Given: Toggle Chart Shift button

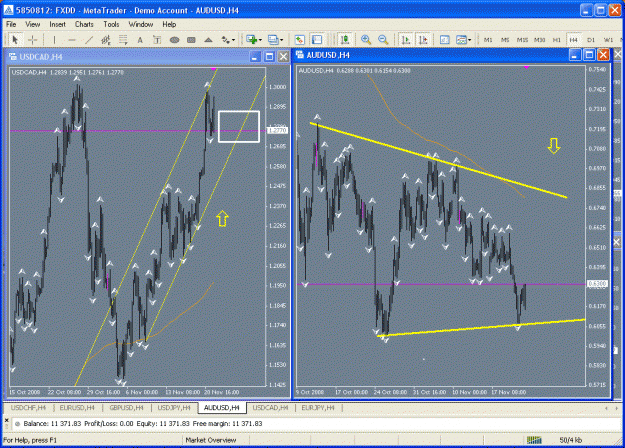Looking at the screenshot, I should (423, 39).
